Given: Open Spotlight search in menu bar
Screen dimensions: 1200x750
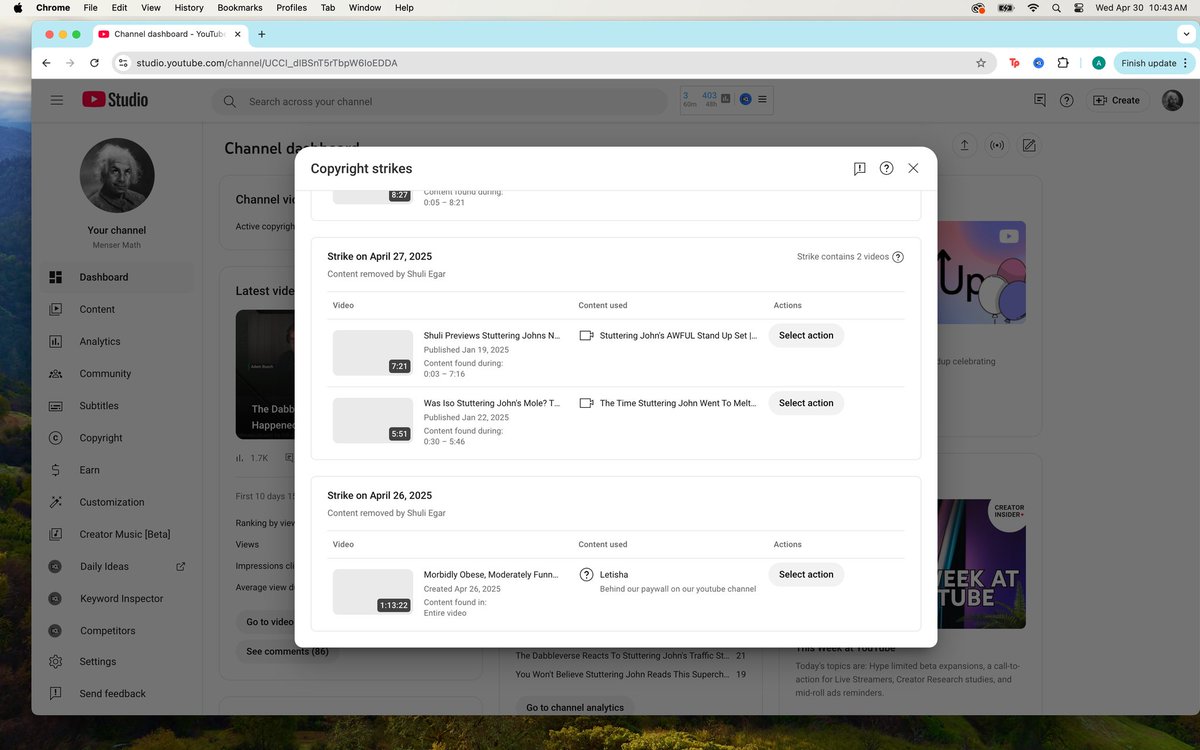Looking at the screenshot, I should (1056, 7).
